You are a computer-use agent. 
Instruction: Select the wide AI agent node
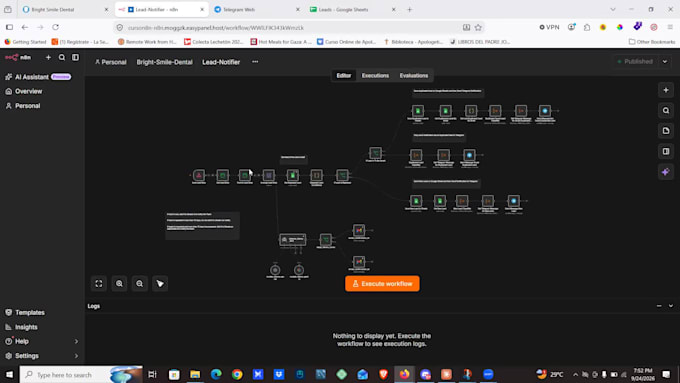[x=293, y=239]
